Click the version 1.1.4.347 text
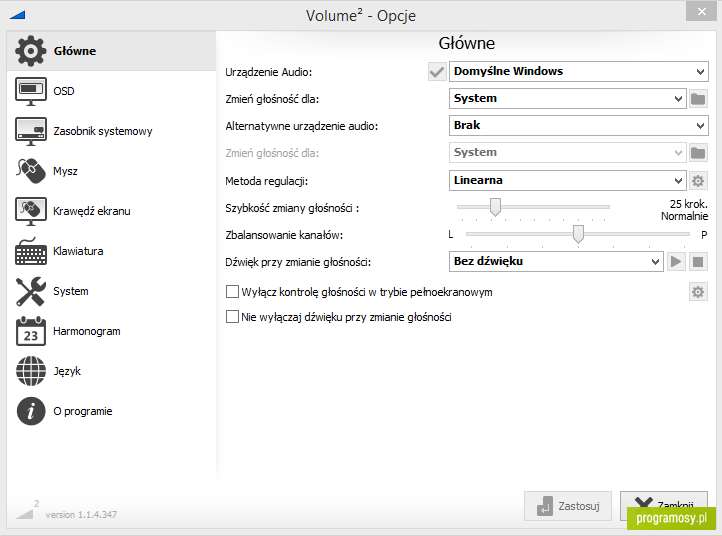This screenshot has height=536, width=722. (x=81, y=514)
